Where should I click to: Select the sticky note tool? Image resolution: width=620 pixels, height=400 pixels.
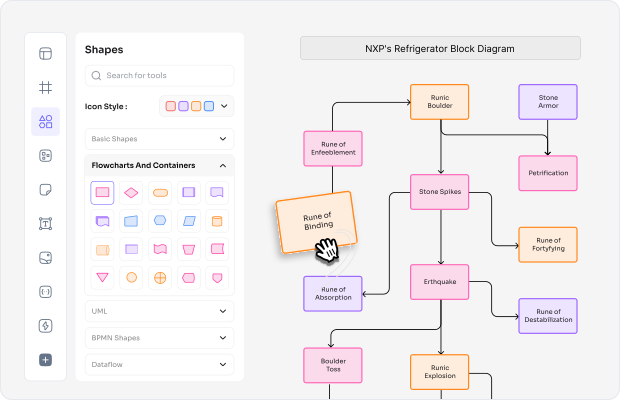[45, 190]
